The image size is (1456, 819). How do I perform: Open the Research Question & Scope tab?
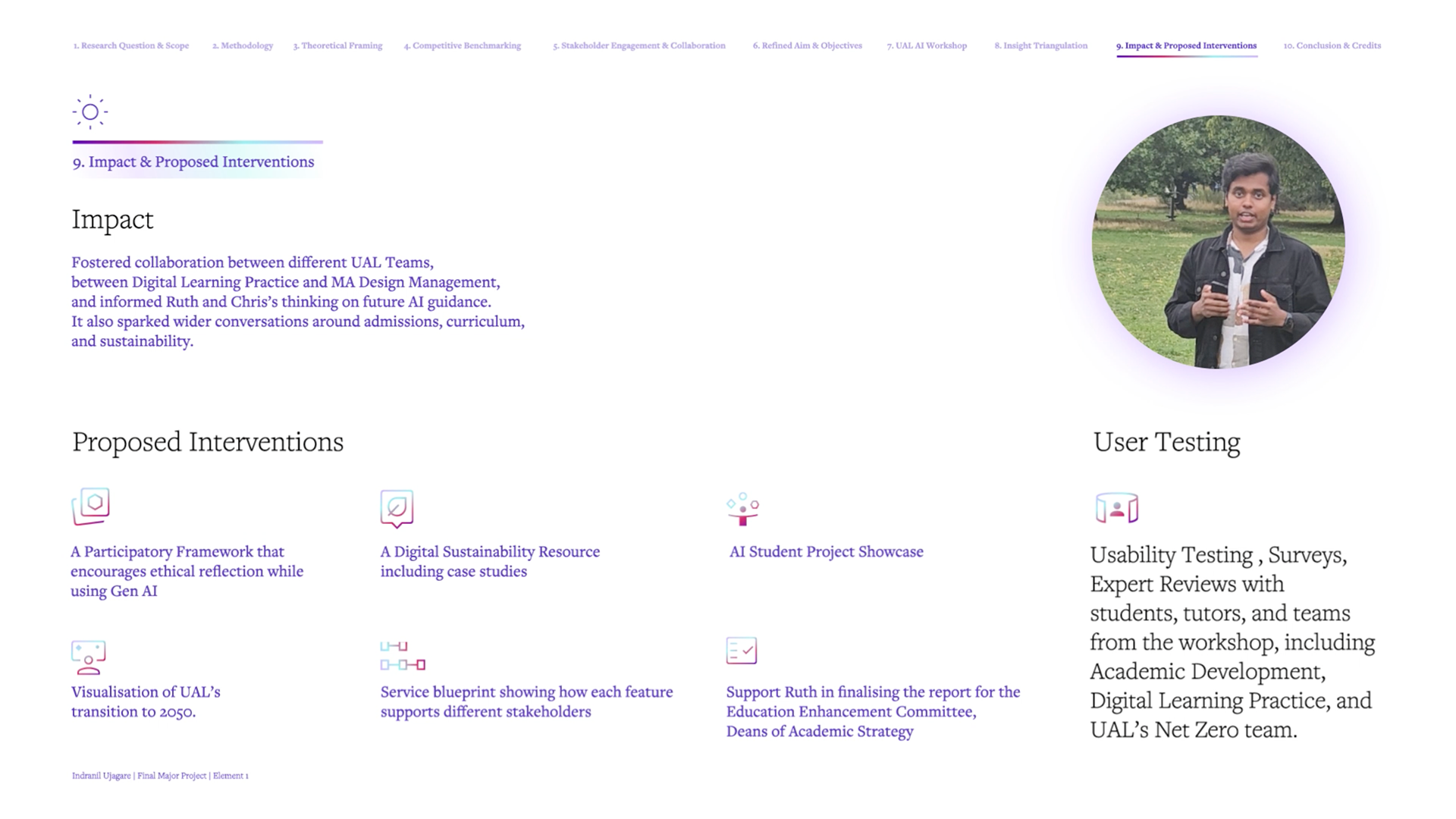click(131, 45)
